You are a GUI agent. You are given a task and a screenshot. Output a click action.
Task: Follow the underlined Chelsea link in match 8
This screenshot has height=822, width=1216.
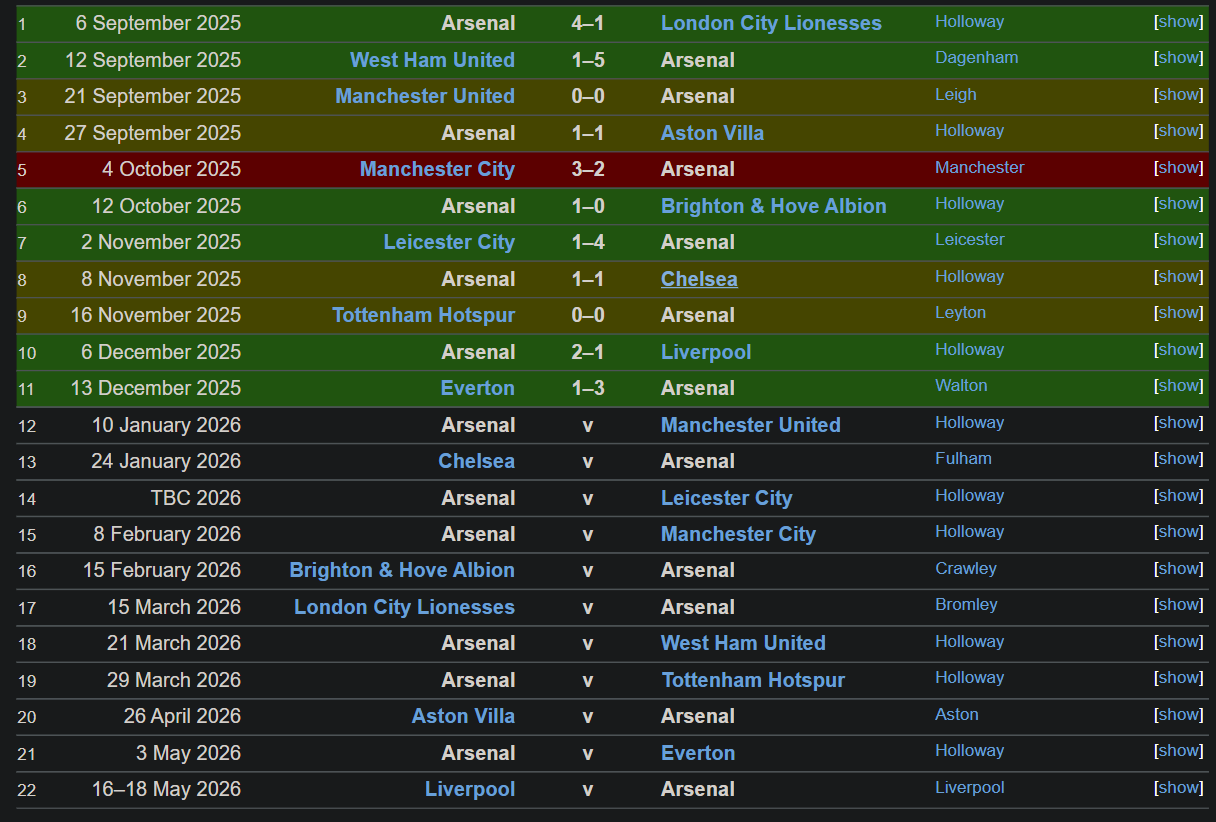click(699, 279)
